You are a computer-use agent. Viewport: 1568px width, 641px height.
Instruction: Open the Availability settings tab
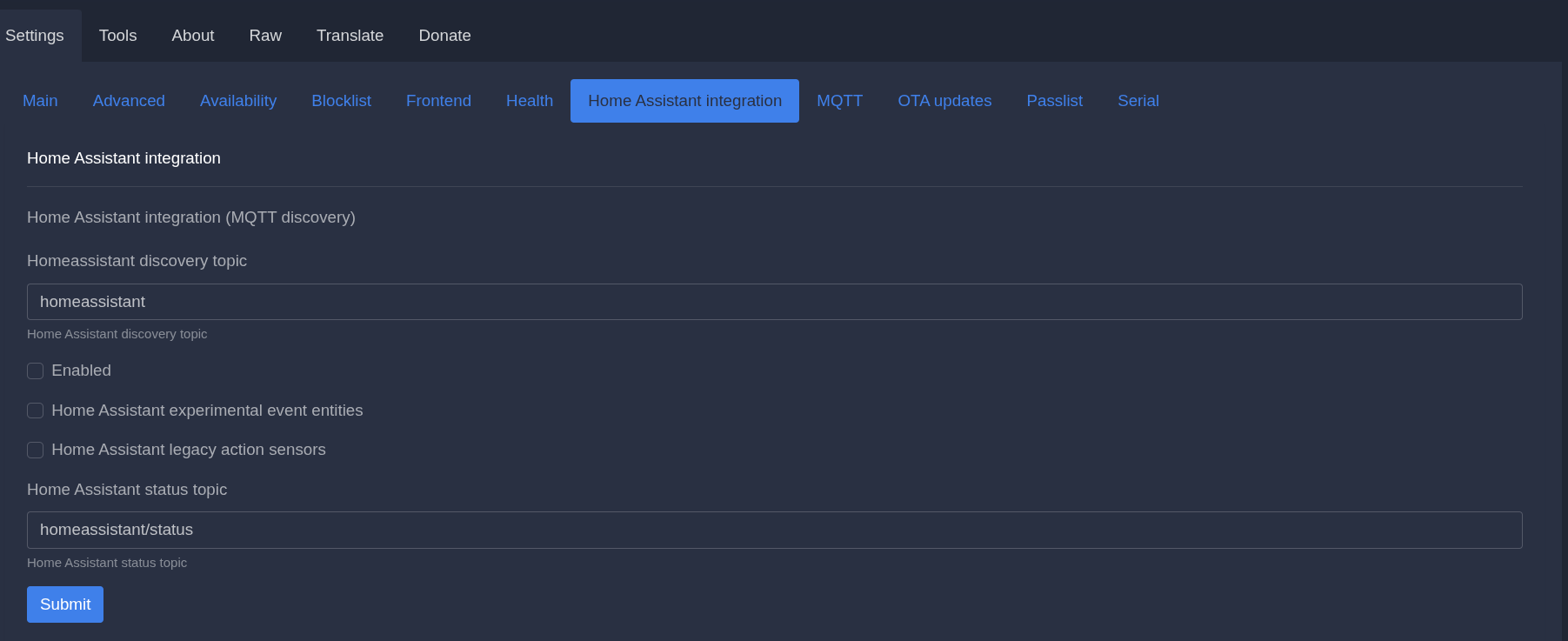pos(238,101)
